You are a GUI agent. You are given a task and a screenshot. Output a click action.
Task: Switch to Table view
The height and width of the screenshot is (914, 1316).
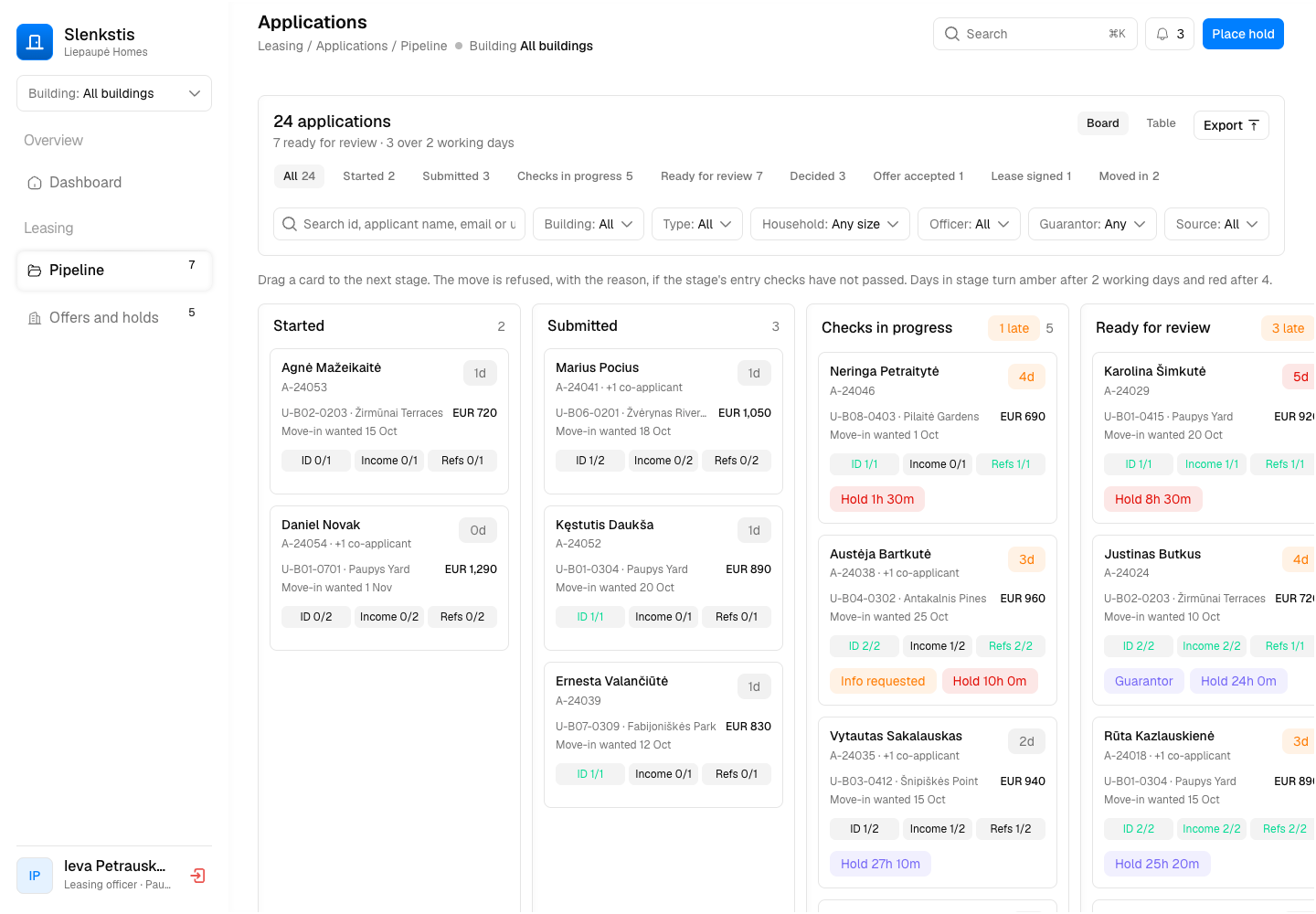[x=1162, y=123]
